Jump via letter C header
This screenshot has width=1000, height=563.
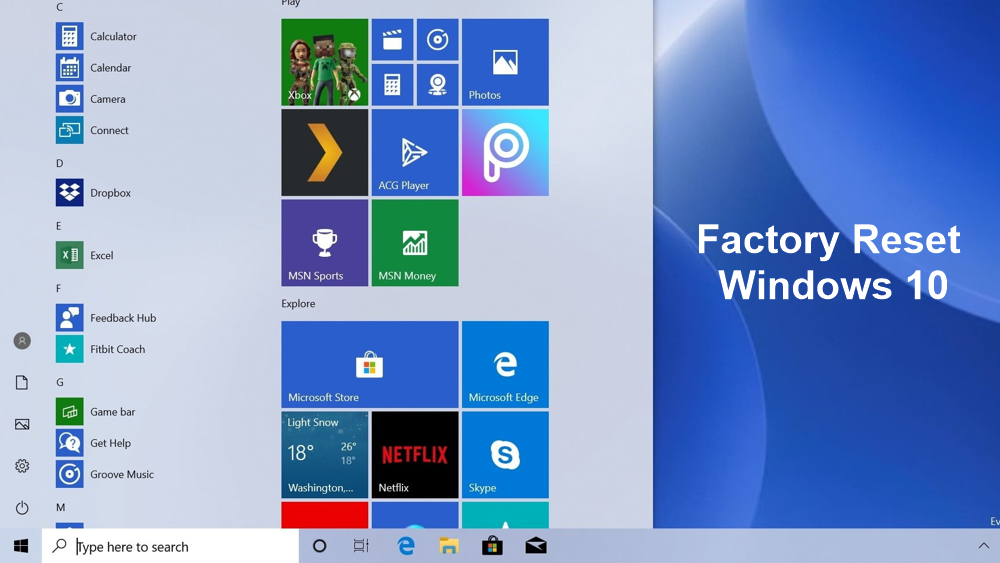coord(59,7)
